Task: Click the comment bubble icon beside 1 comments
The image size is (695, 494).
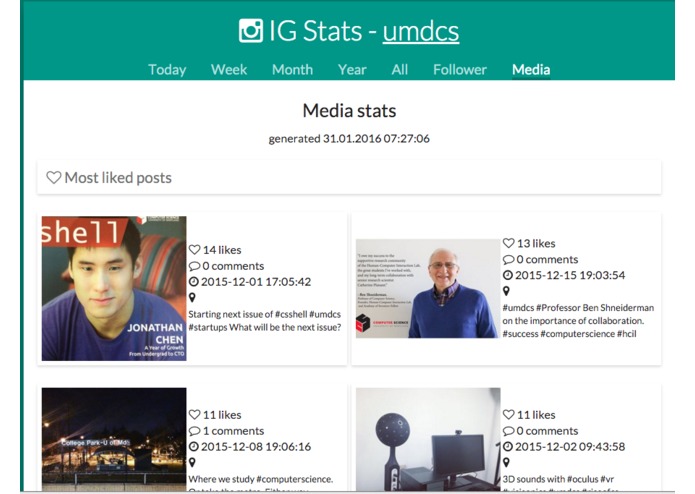Action: pos(194,431)
